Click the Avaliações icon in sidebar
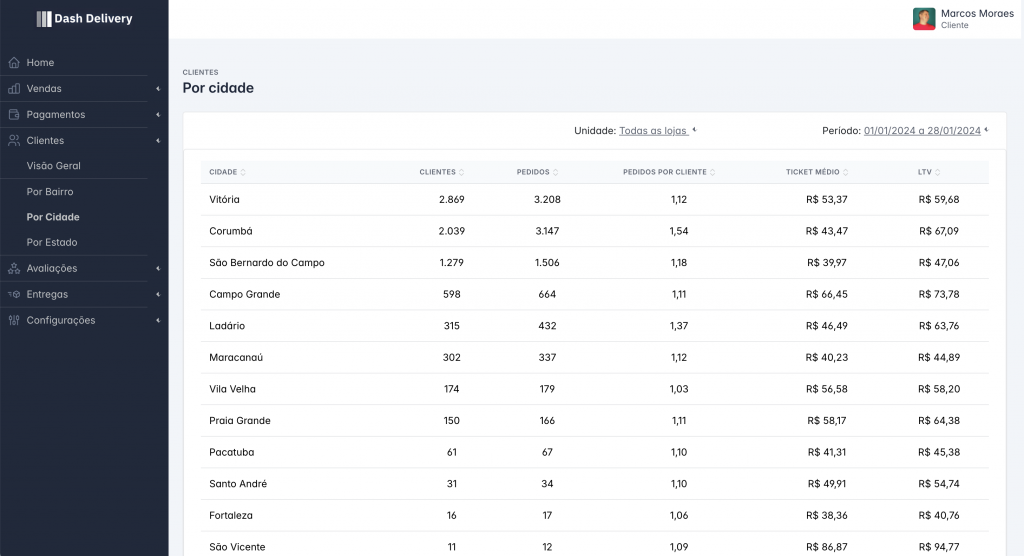 pyautogui.click(x=14, y=269)
